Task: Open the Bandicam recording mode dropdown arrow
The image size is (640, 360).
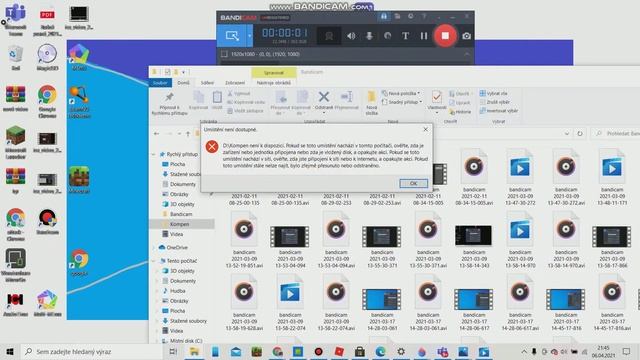Action: click(249, 36)
